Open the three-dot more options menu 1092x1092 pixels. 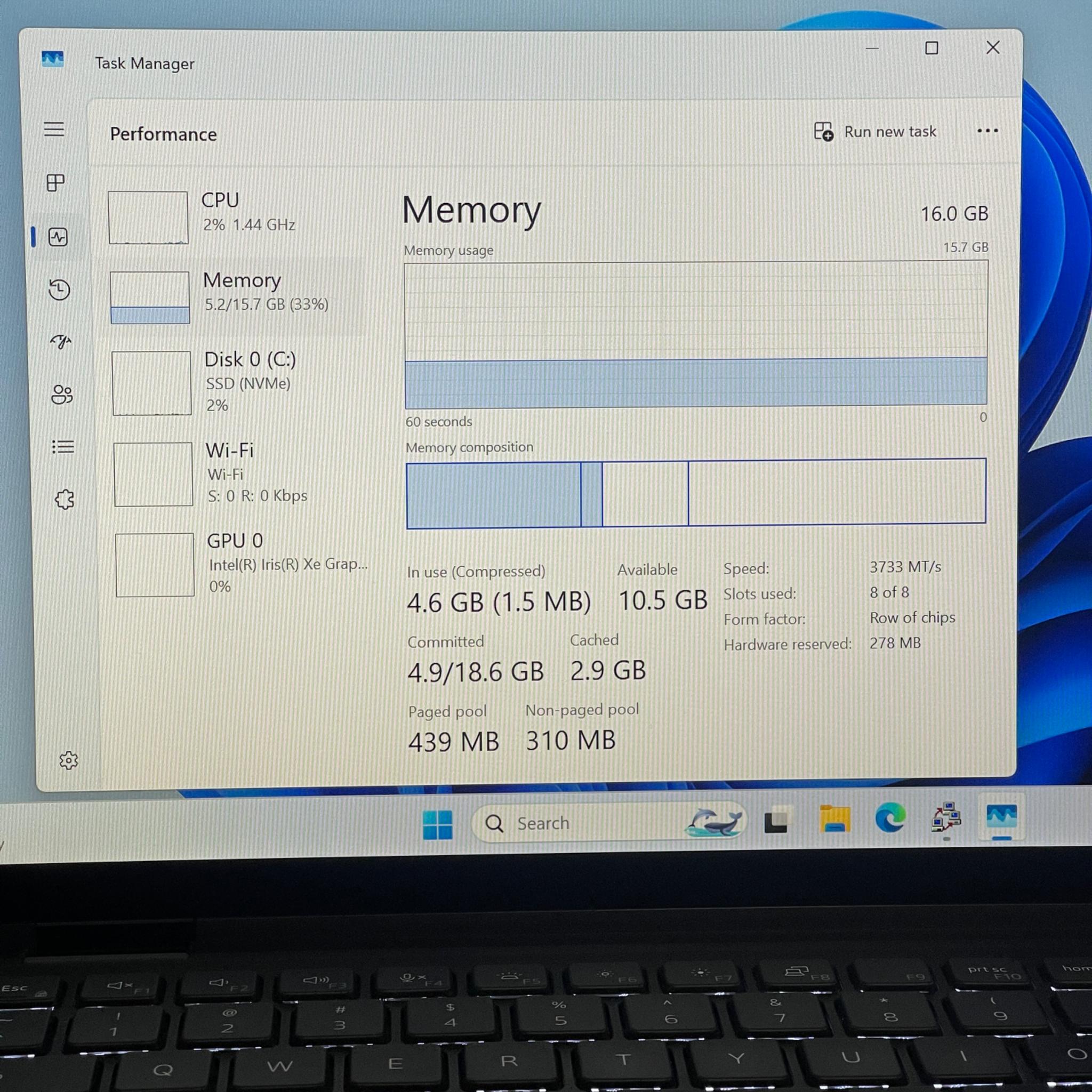point(987,131)
